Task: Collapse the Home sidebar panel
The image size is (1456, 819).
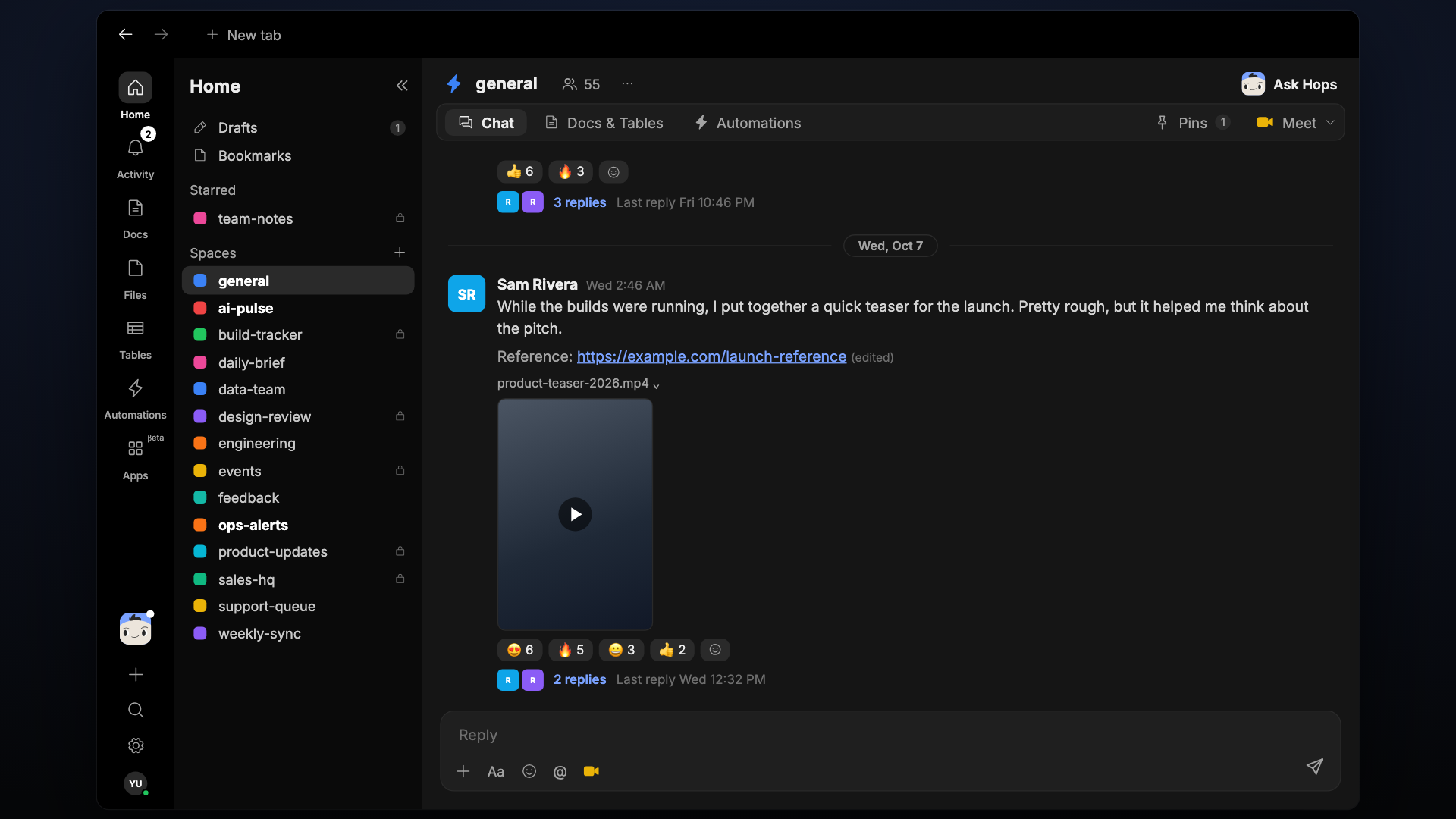Action: pos(402,86)
